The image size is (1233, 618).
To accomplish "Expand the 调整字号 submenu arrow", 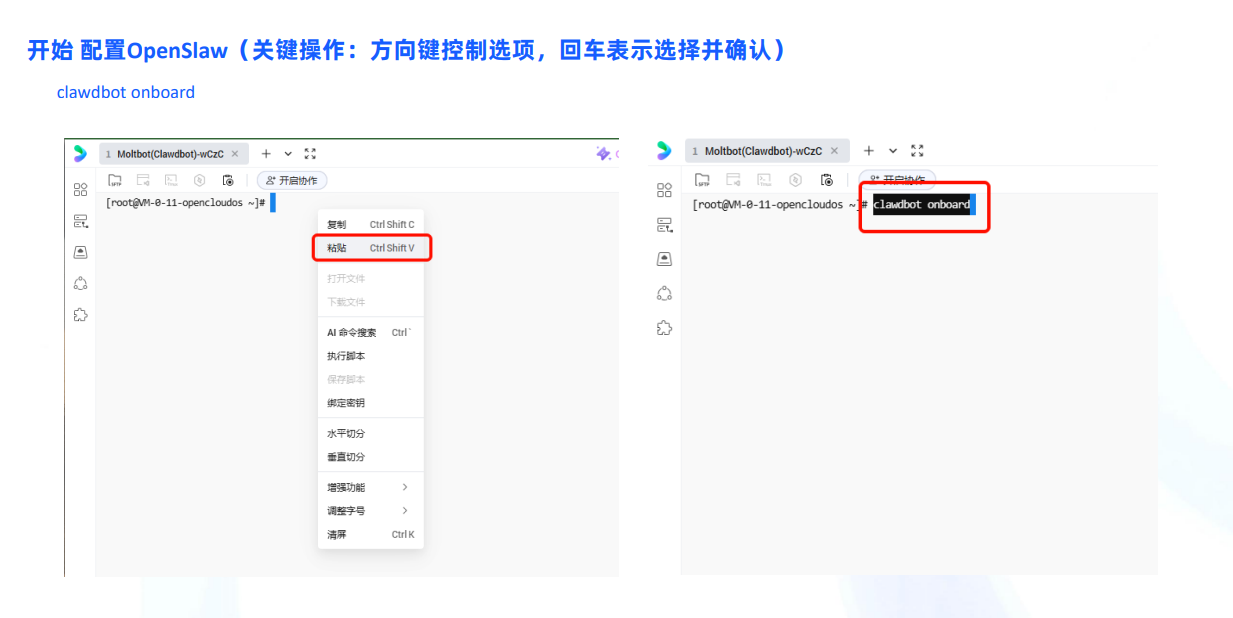I will click(405, 510).
